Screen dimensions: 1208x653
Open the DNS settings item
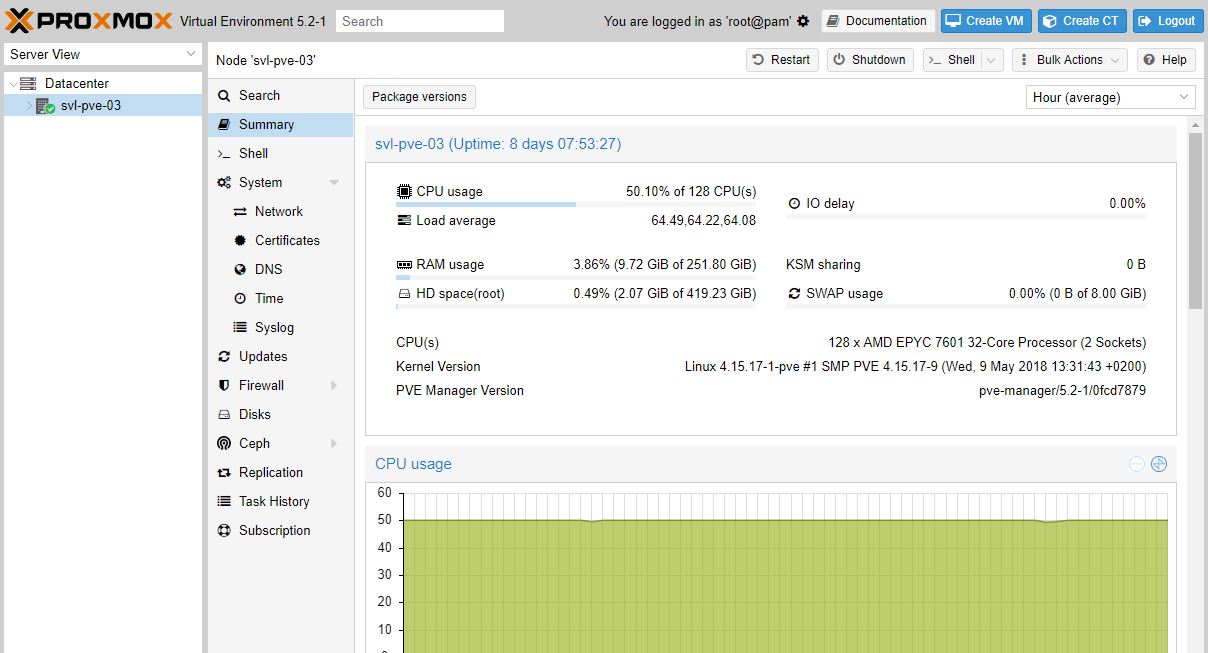[x=280, y=270]
